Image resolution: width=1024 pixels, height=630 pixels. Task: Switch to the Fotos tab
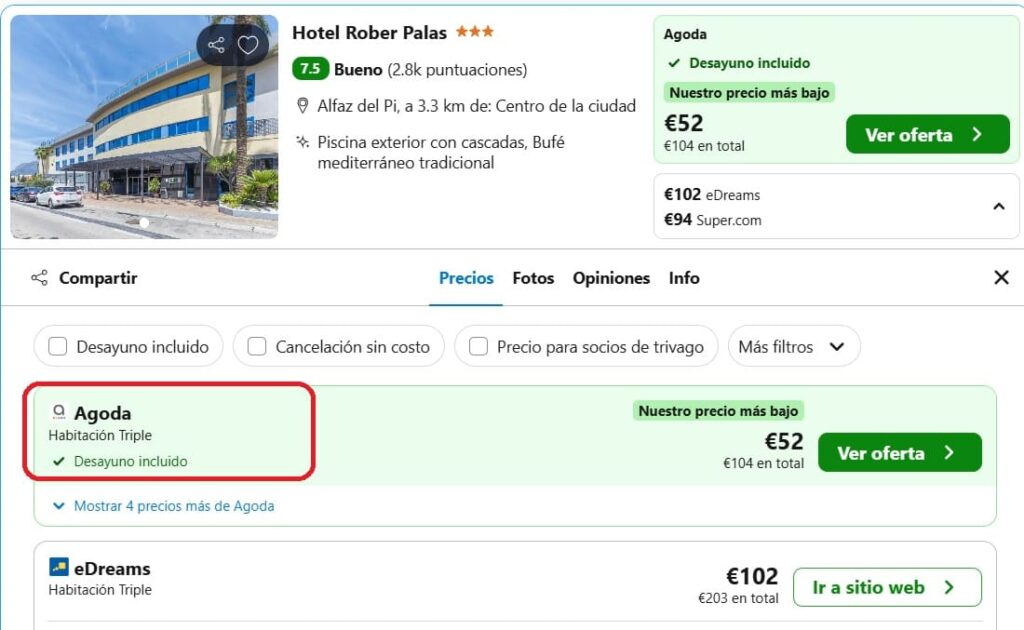point(533,278)
